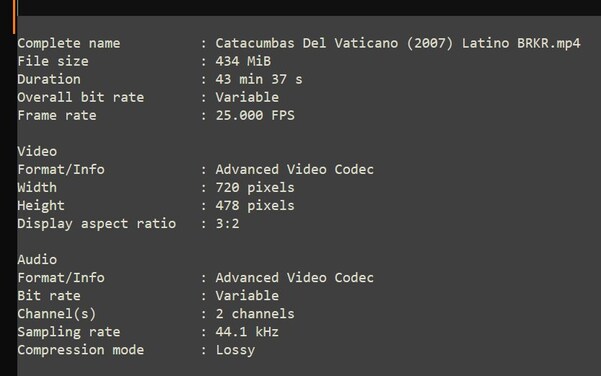Screen dimensions: 601x376
Task: Click Advanced Video Codec under Video
Action: [x=294, y=169]
